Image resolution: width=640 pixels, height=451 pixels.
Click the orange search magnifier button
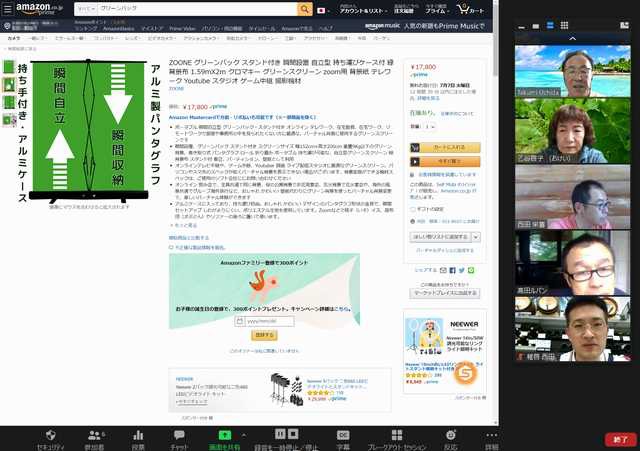pyautogui.click(x=304, y=9)
